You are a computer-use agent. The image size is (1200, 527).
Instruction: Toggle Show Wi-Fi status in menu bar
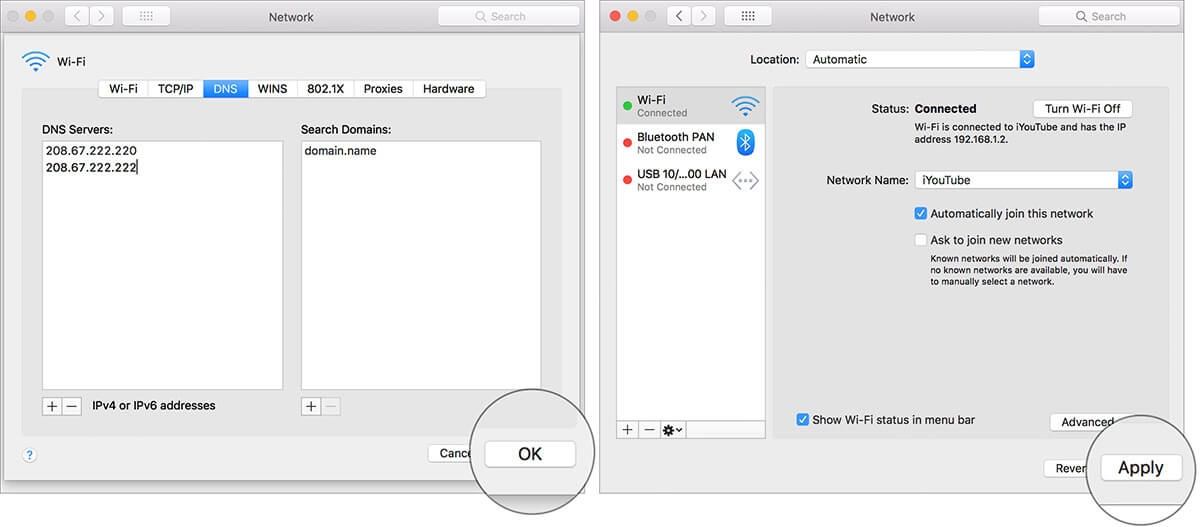pos(803,420)
